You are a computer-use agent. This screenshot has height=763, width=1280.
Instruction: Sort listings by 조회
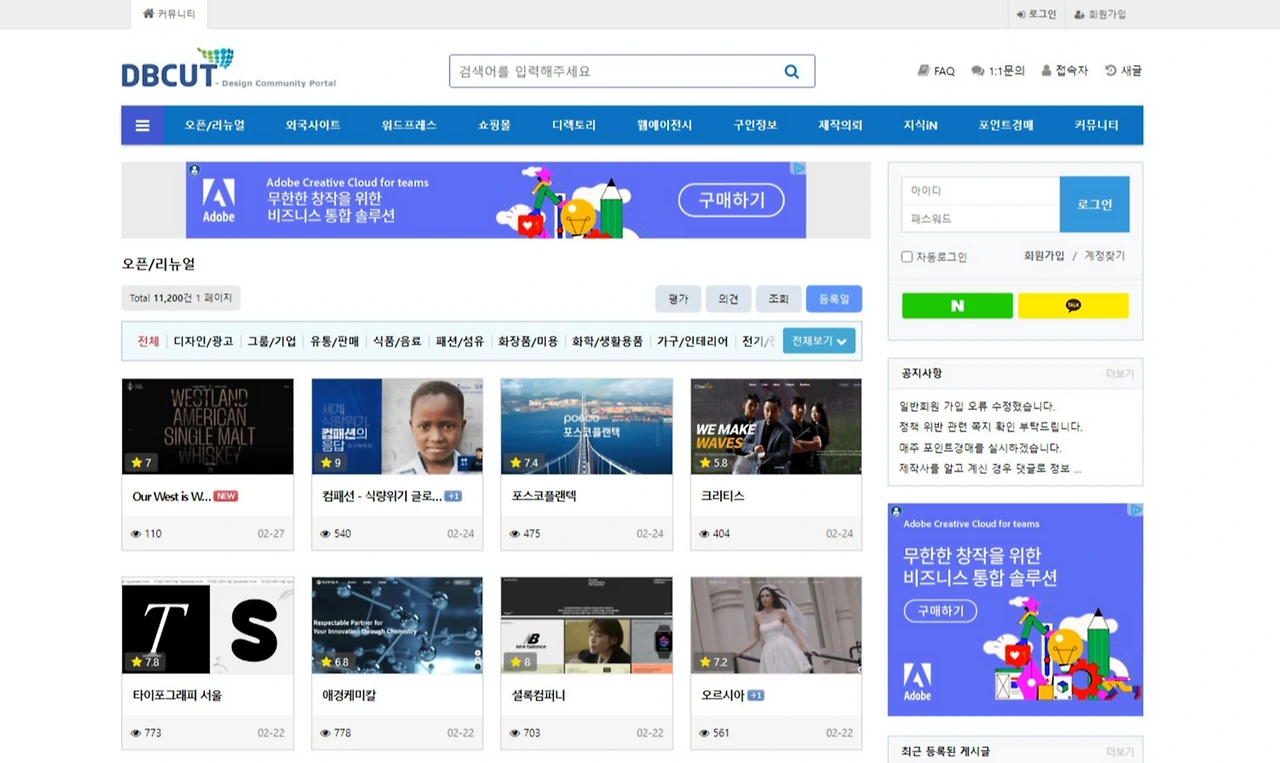coord(779,299)
